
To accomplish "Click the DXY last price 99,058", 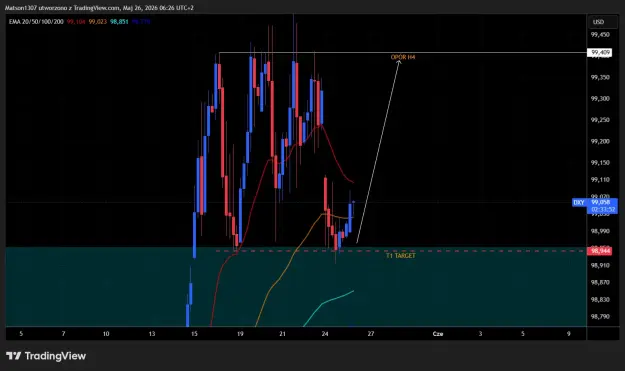I will (x=601, y=202).
